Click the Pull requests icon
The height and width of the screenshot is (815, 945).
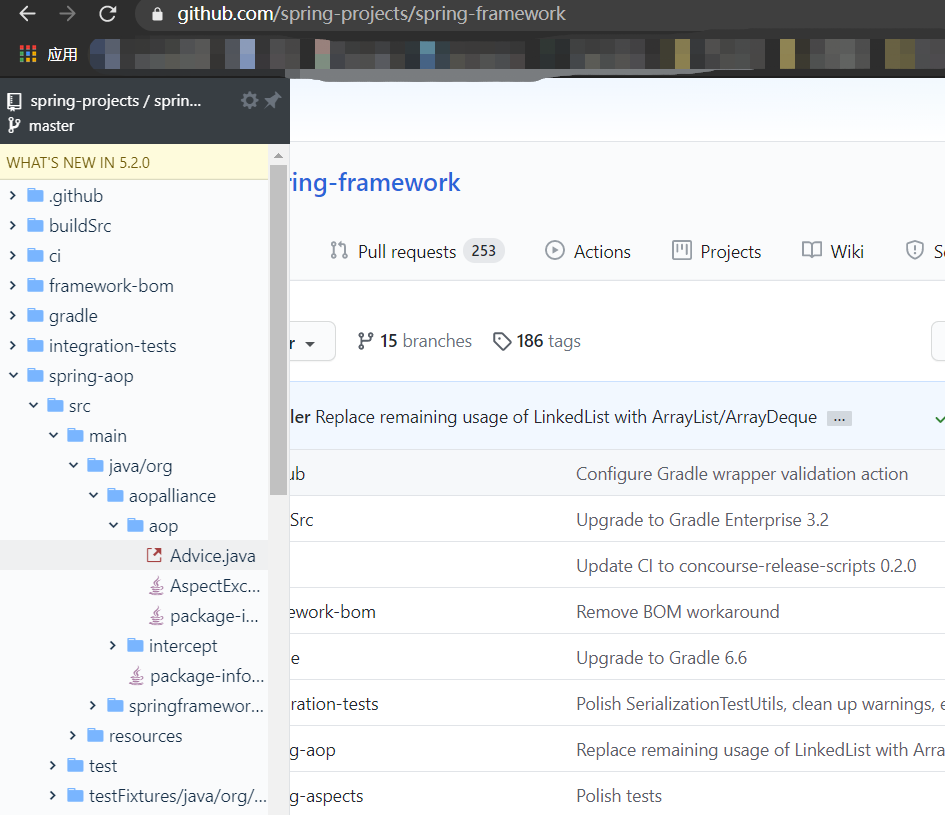point(339,250)
